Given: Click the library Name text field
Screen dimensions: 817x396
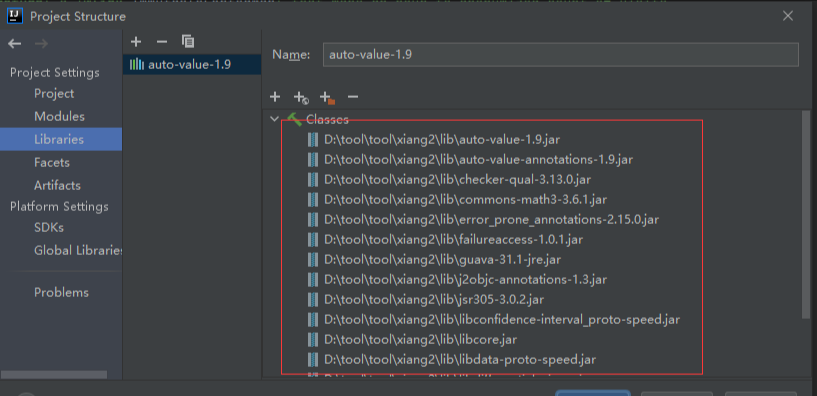Looking at the screenshot, I should pyautogui.click(x=561, y=54).
